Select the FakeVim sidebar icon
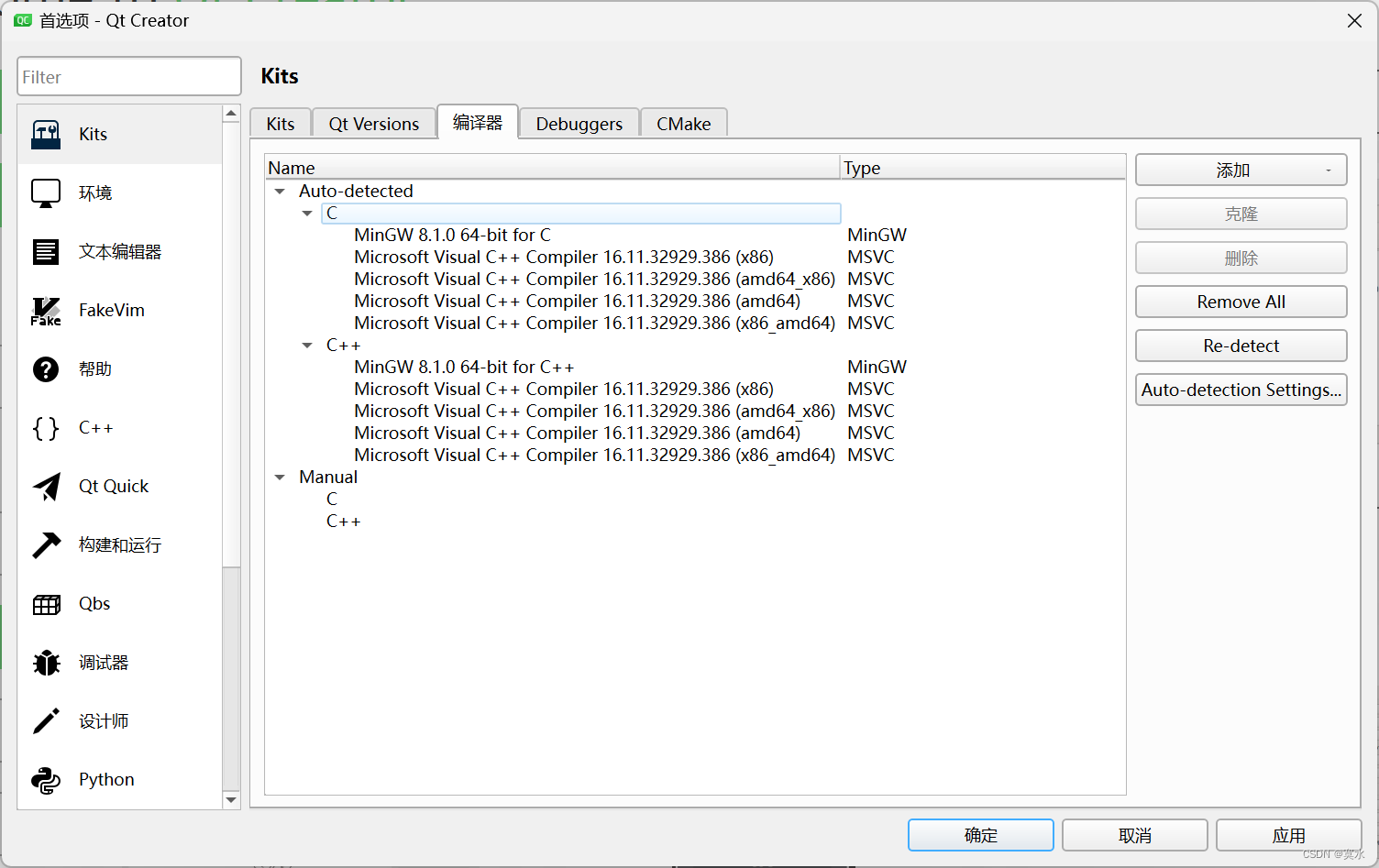This screenshot has width=1379, height=868. (45, 311)
